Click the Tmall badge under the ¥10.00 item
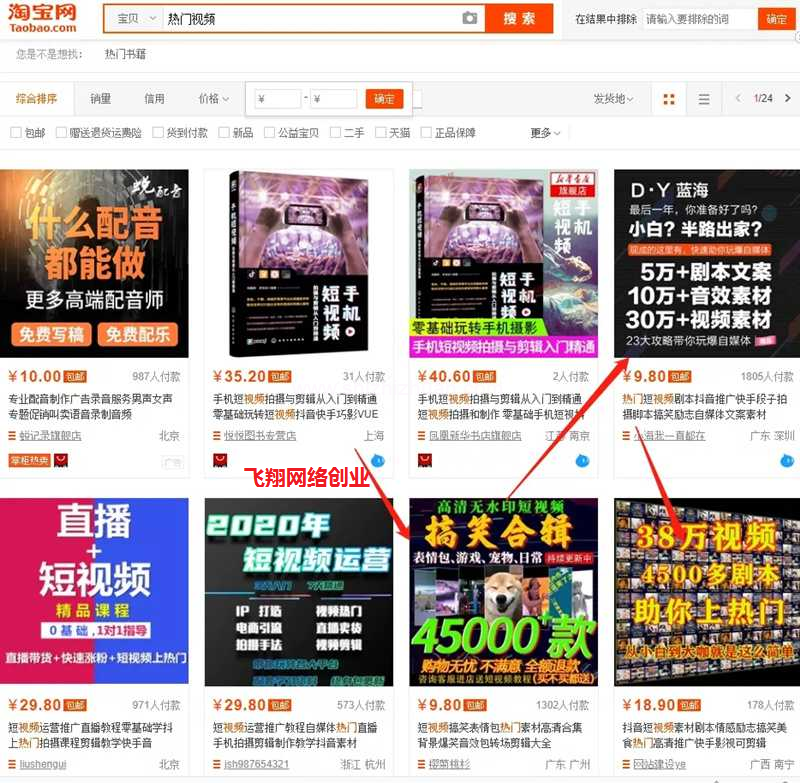This screenshot has width=800, height=783. pyautogui.click(x=60, y=460)
